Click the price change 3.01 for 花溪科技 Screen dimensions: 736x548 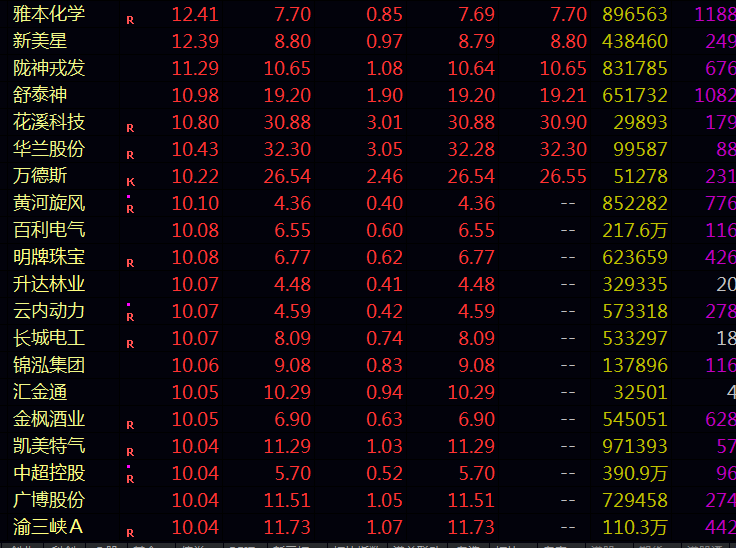pos(384,123)
